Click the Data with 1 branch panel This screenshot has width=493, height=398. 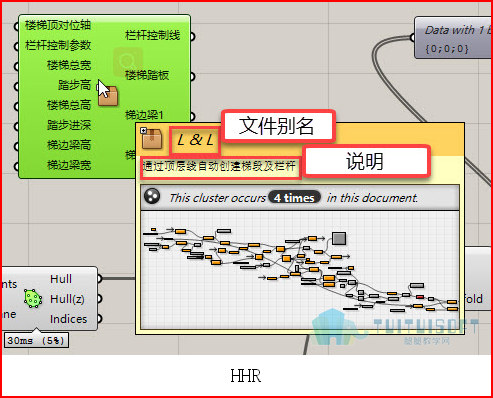pos(453,38)
